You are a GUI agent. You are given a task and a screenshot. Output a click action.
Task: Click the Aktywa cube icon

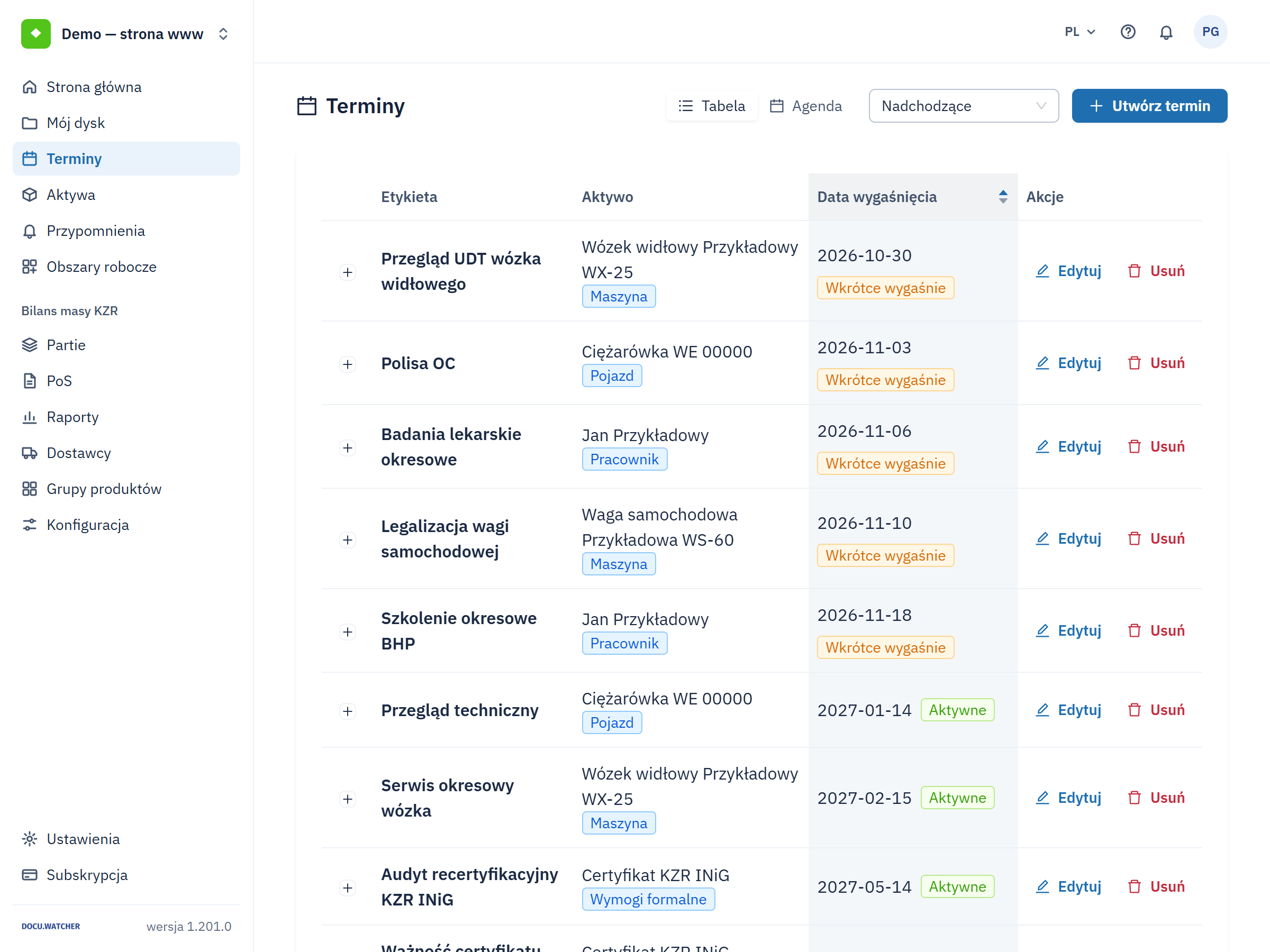point(29,195)
